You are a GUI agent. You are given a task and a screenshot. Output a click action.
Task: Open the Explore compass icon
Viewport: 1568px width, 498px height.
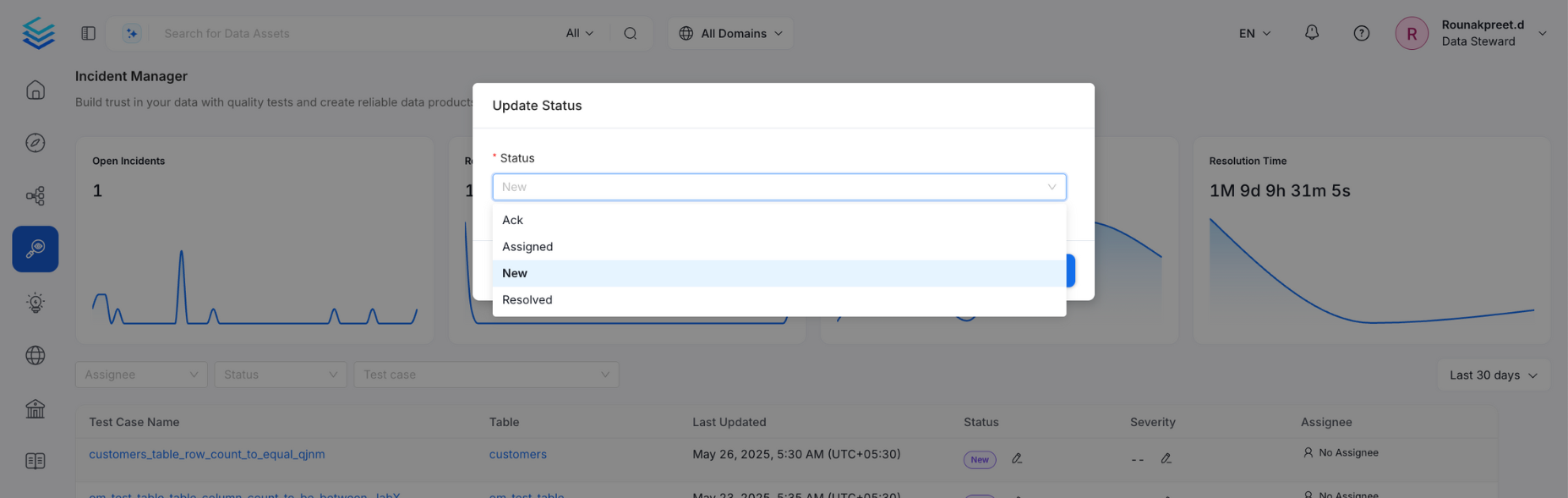click(36, 143)
